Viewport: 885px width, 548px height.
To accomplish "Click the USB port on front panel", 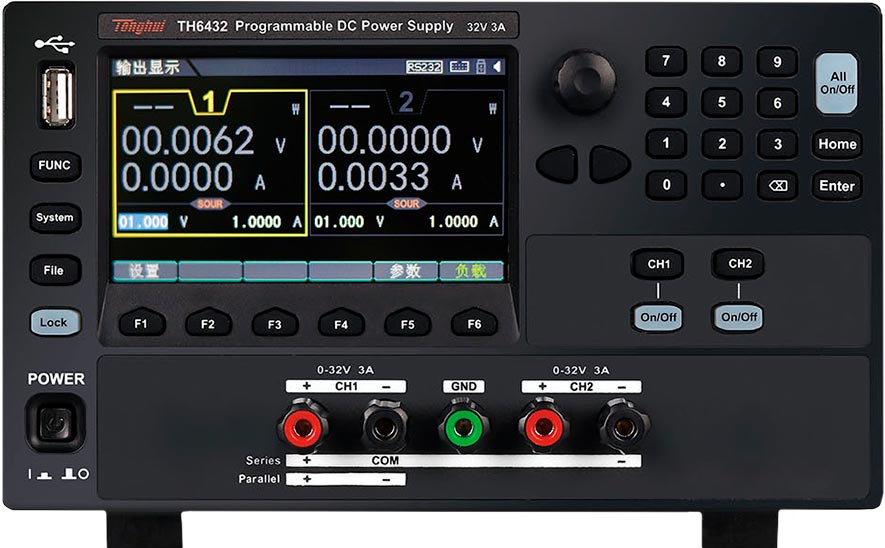I will [x=57, y=96].
